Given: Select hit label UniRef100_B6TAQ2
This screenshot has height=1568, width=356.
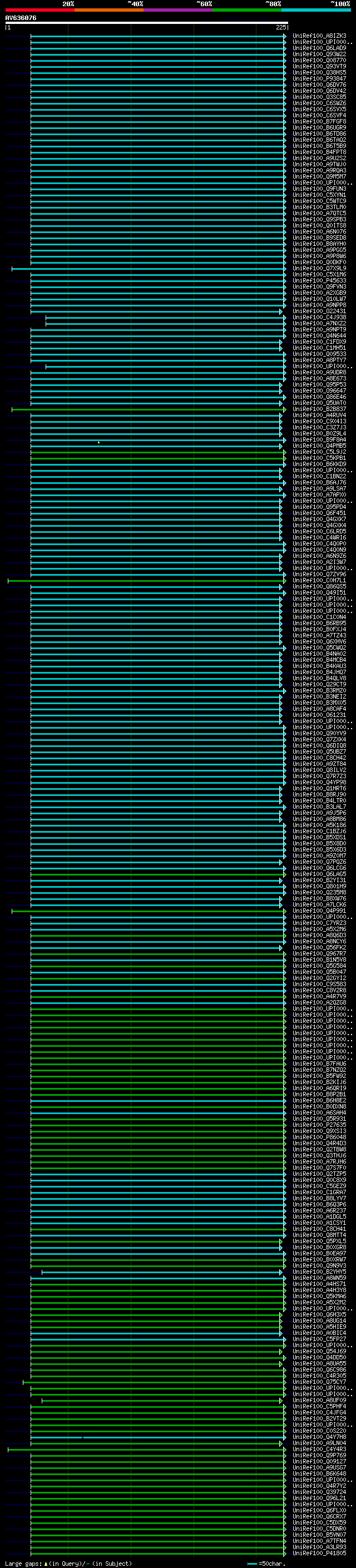Looking at the screenshot, I should [319, 140].
